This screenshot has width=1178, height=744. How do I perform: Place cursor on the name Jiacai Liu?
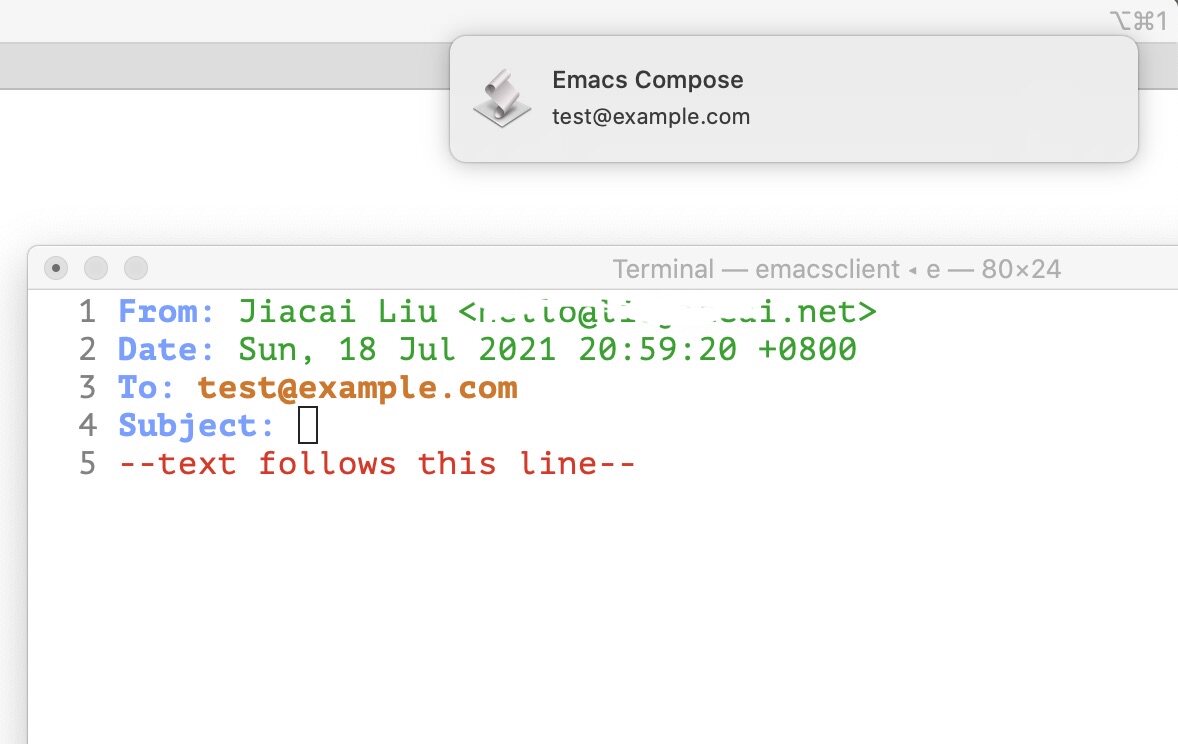pos(337,312)
